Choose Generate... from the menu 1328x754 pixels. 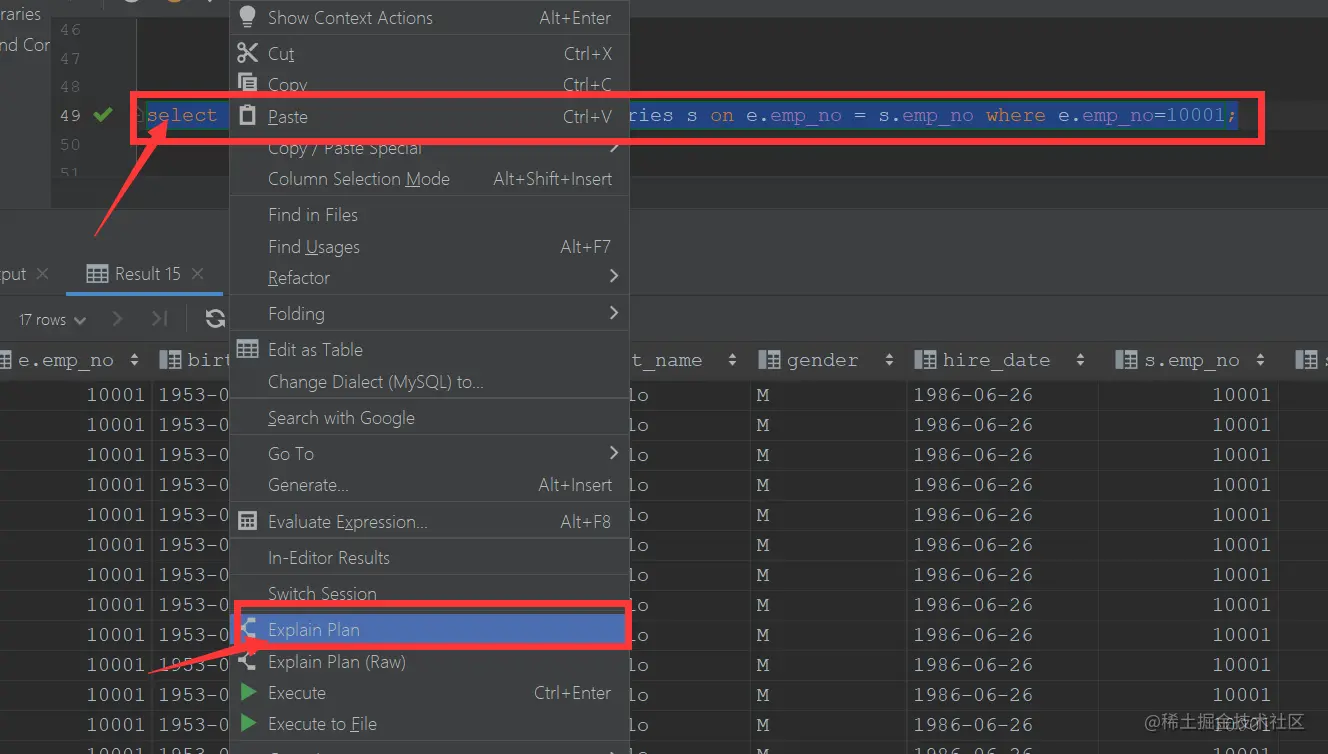[x=429, y=484]
